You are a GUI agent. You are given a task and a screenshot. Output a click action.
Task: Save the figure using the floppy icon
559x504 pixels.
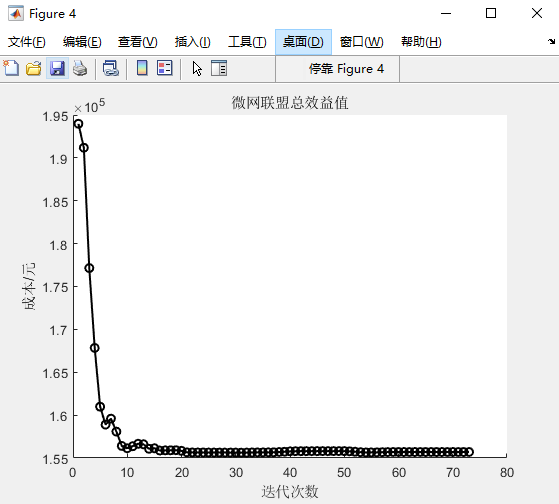57,68
